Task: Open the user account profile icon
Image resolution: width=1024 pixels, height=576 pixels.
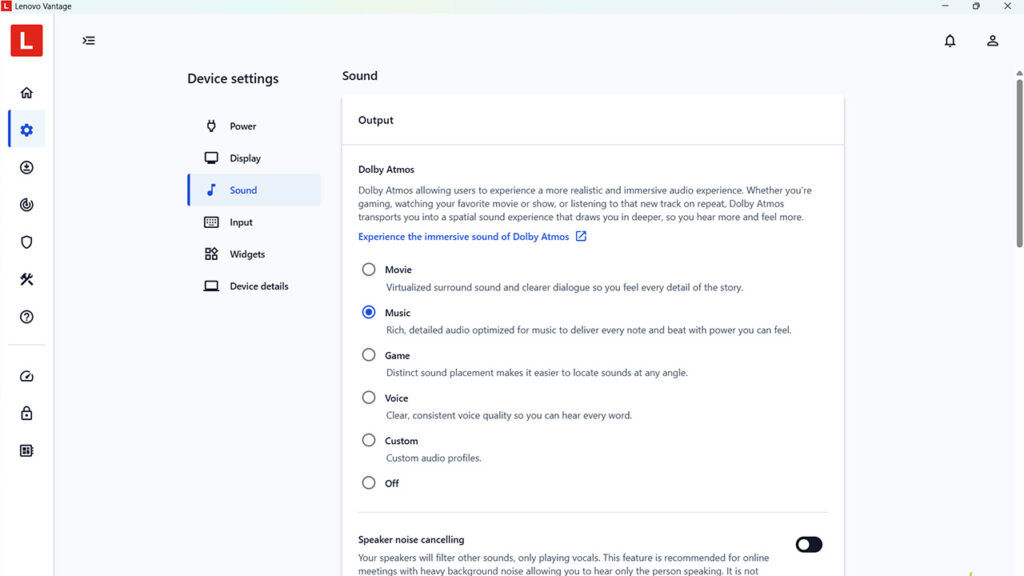Action: [993, 40]
